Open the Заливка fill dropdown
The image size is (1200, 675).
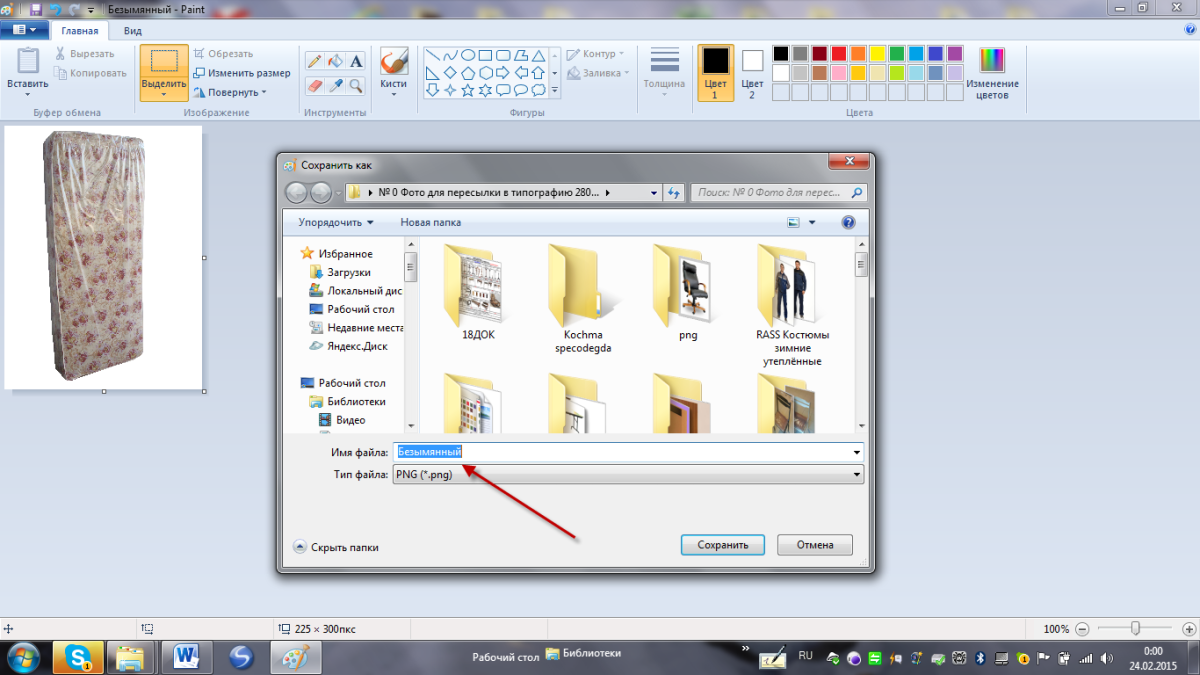point(598,73)
